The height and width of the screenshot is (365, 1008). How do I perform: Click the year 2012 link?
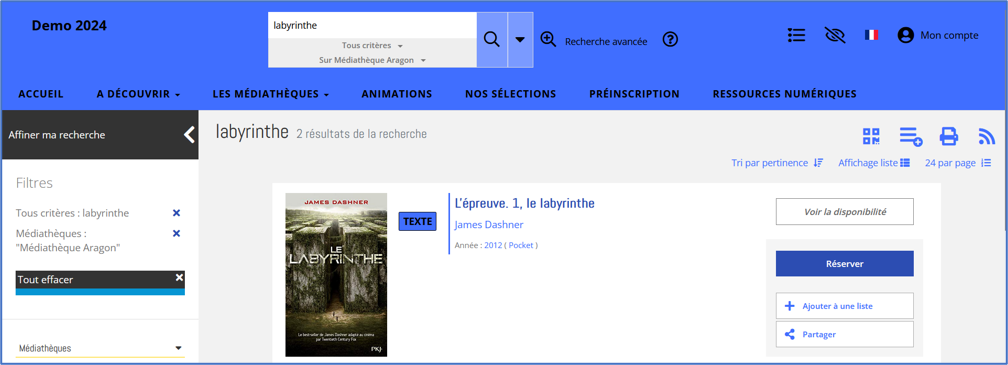pos(493,245)
